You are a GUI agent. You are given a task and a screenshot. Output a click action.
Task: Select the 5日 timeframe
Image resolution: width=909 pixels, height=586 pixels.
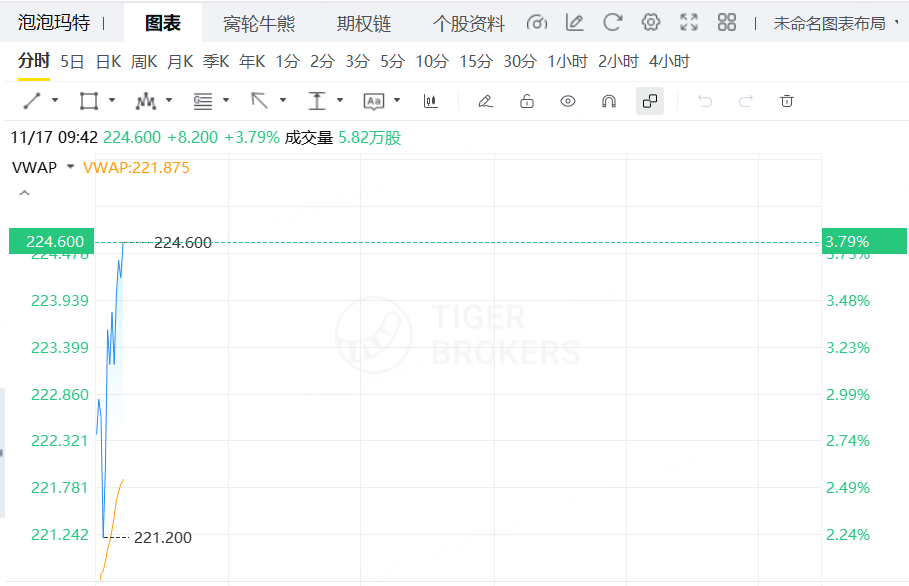point(72,61)
